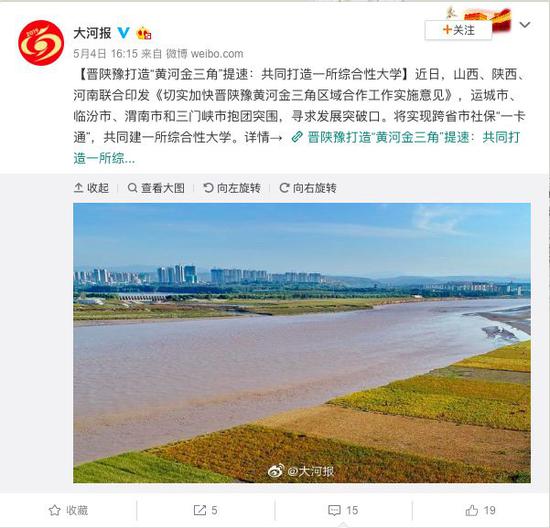The height and width of the screenshot is (528, 550).
Task: Click the blue verified V badge
Action: [x=123, y=33]
